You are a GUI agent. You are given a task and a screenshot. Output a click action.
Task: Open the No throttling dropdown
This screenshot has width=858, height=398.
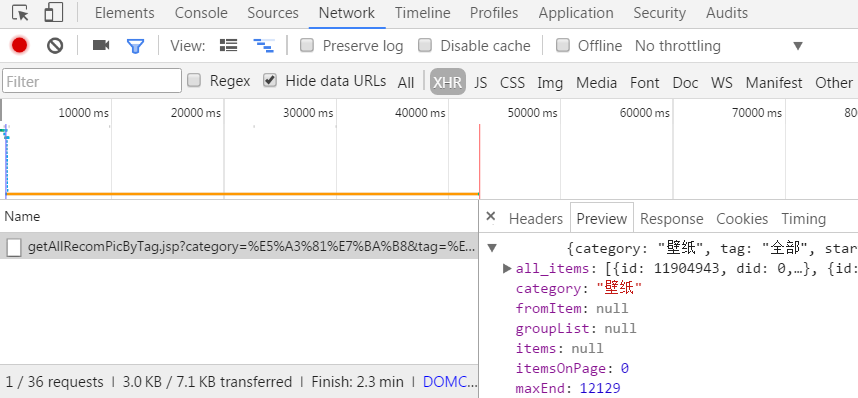coord(718,46)
